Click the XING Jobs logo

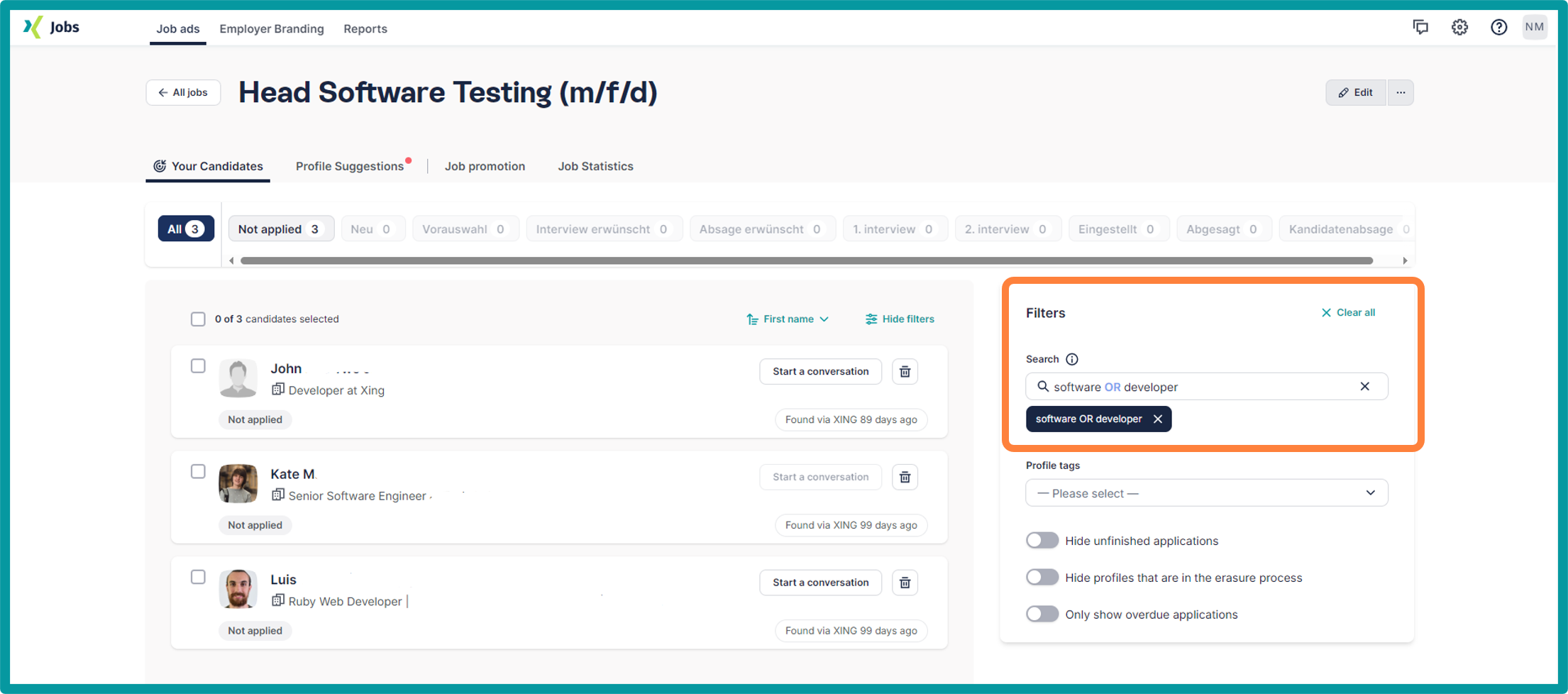pos(51,28)
